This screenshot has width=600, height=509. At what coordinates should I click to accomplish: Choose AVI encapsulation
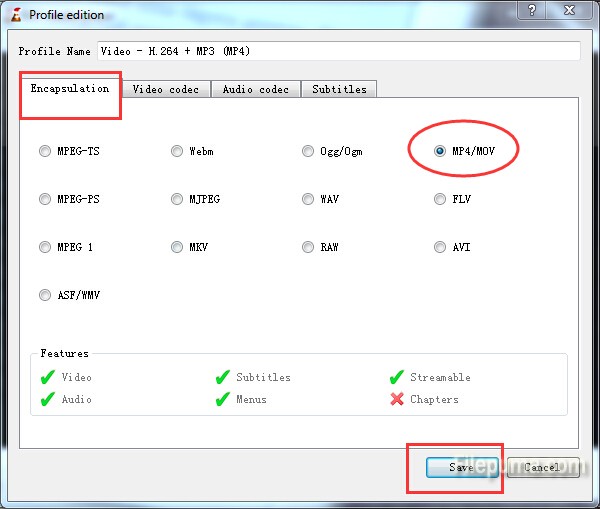(x=440, y=247)
